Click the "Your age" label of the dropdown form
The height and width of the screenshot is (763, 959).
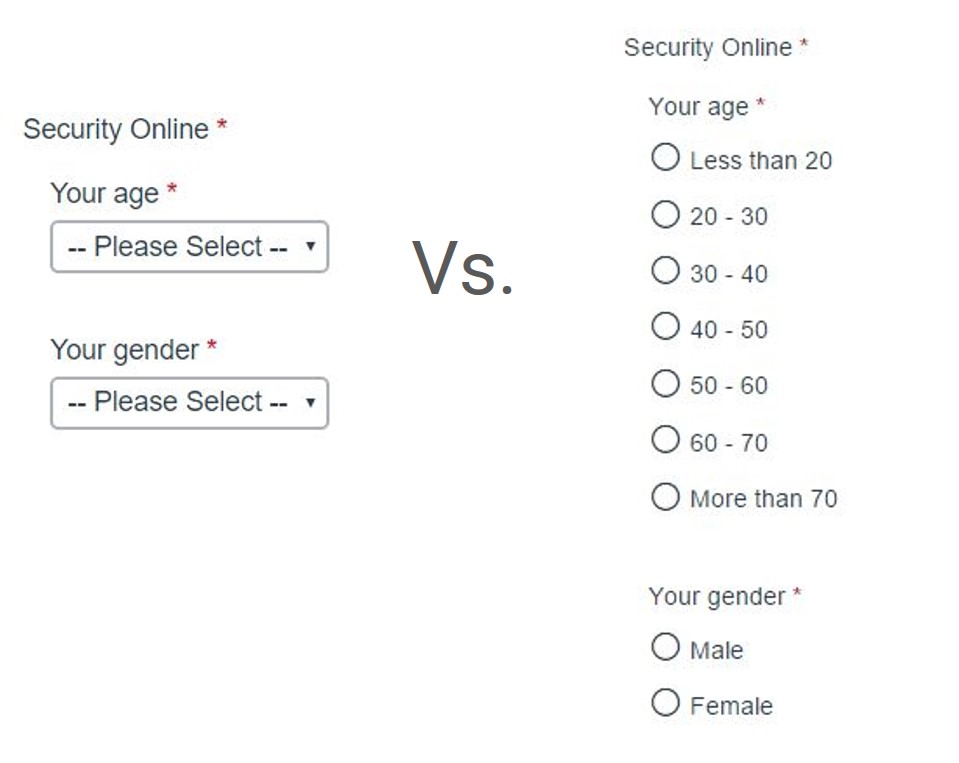click(x=105, y=193)
